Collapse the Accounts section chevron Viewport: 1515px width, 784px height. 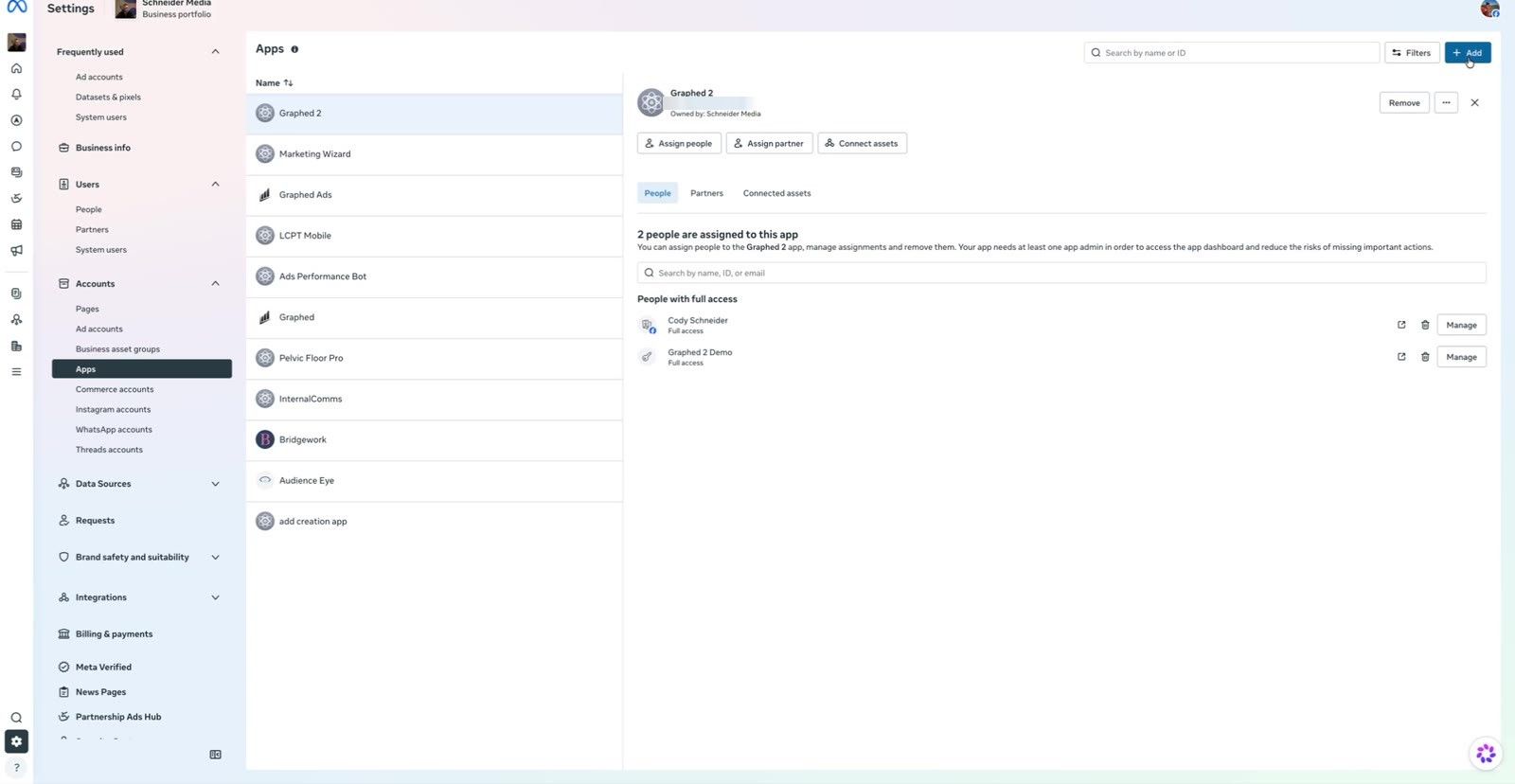[x=215, y=283]
